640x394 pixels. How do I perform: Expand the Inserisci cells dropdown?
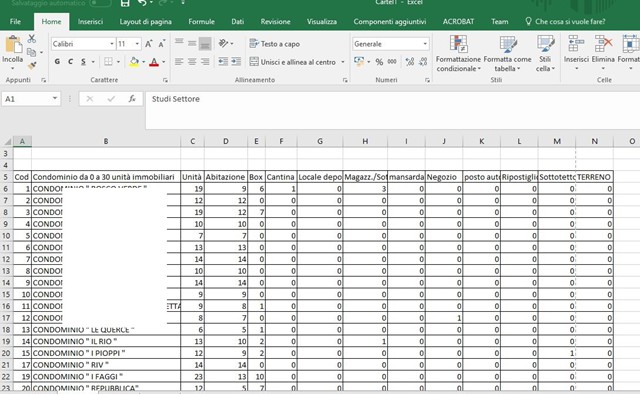tap(576, 69)
